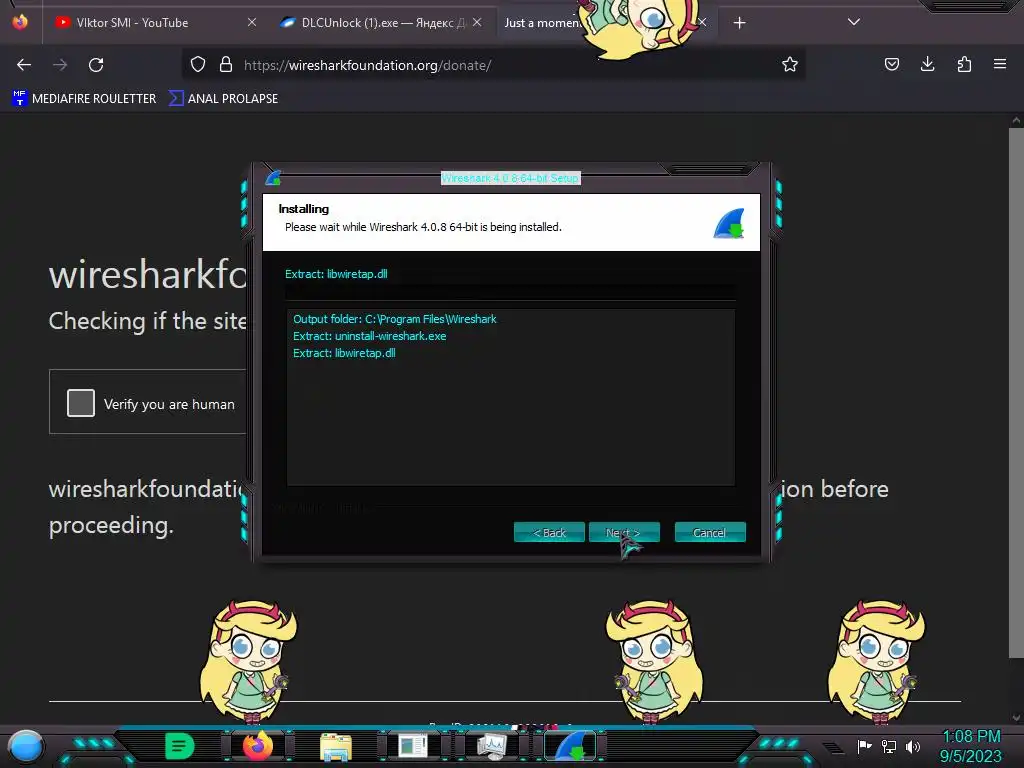This screenshot has width=1024, height=768.
Task: Click the browser page vertical scrollbar
Action: (x=1016, y=392)
